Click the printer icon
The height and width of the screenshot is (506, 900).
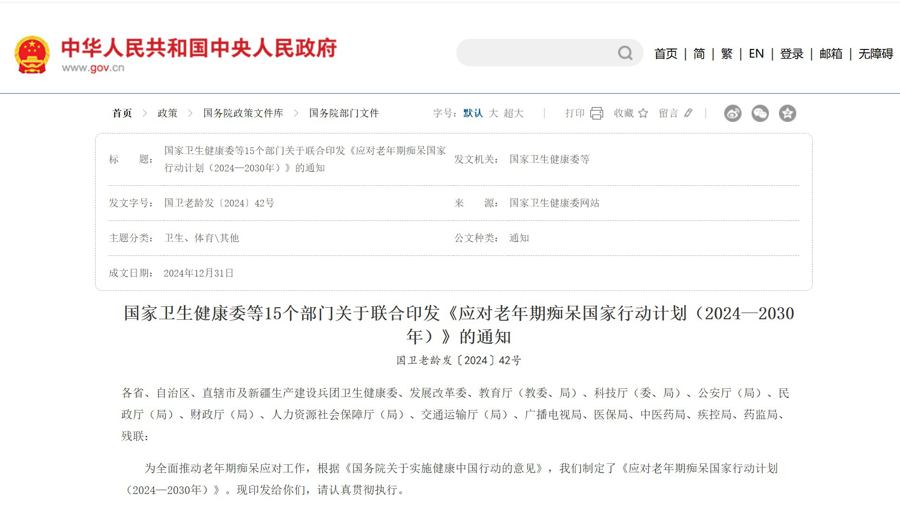pos(597,113)
